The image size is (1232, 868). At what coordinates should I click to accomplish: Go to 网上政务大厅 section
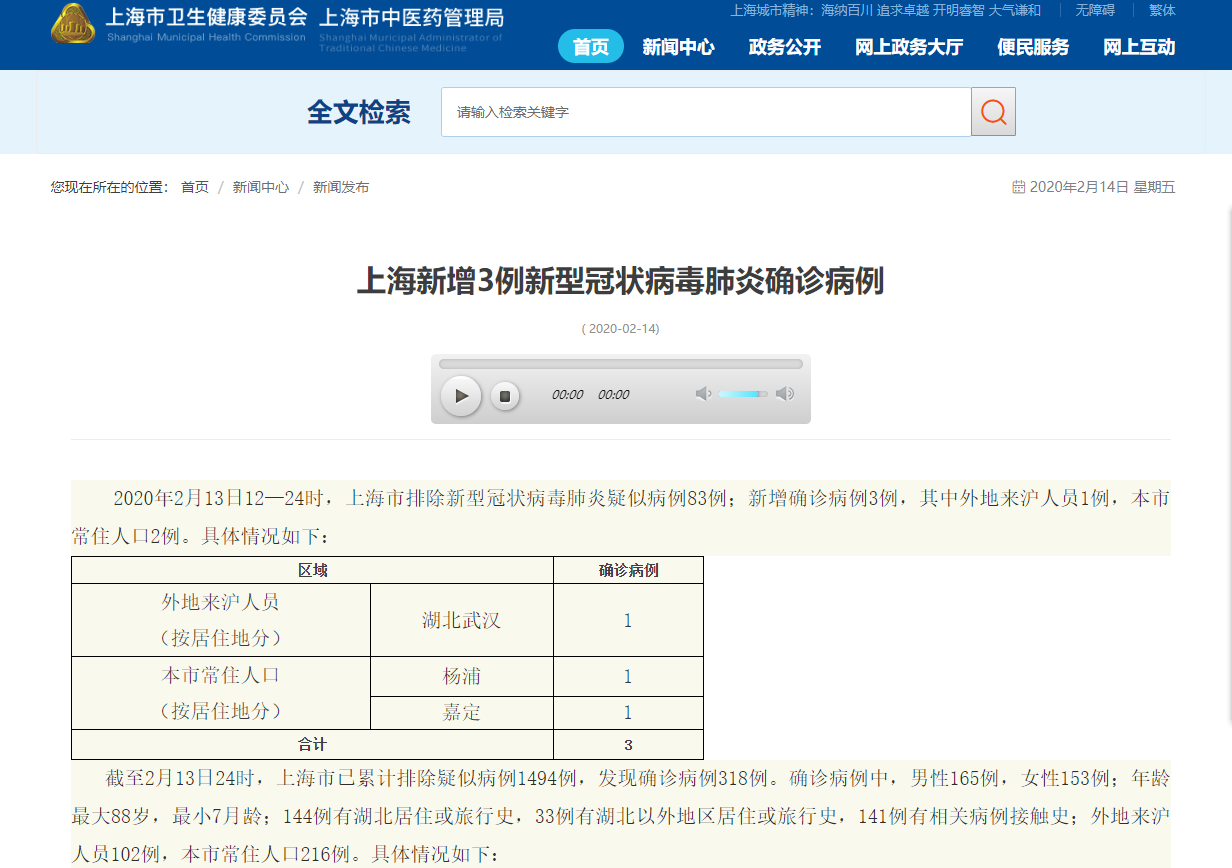click(909, 47)
